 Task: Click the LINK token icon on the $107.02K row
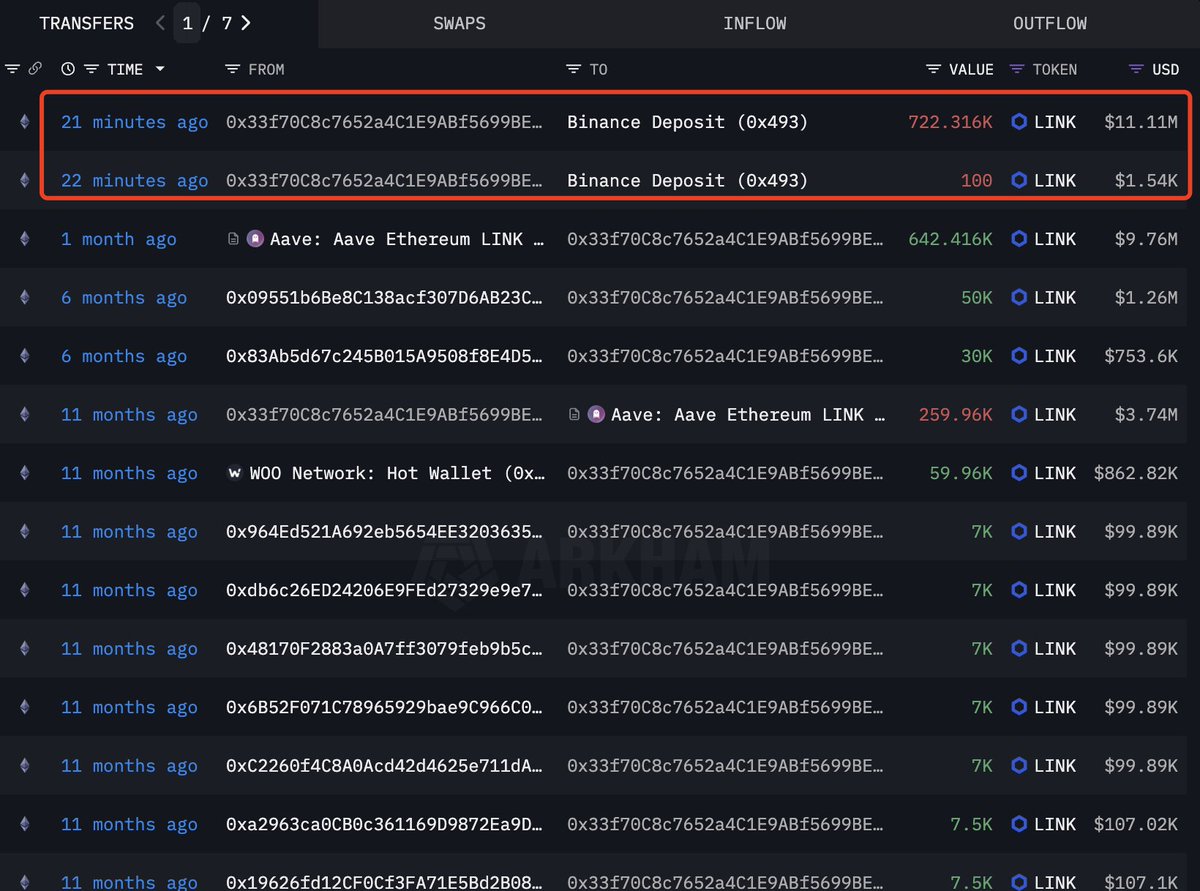pyautogui.click(x=1019, y=825)
